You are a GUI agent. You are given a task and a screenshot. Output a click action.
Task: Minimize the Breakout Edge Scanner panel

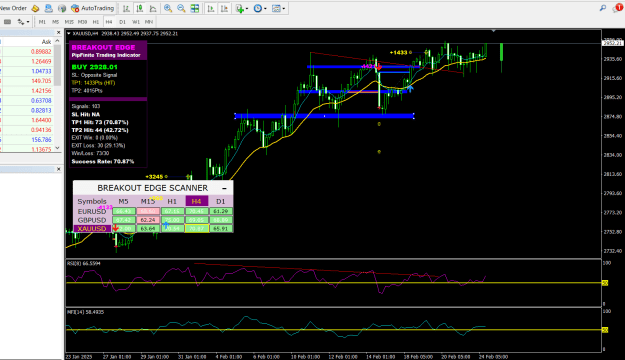(224, 188)
